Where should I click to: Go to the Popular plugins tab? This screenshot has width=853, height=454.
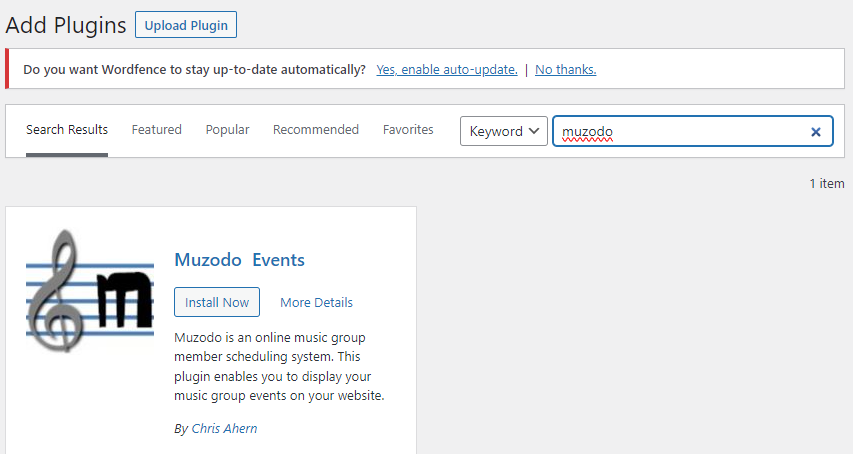coord(227,130)
